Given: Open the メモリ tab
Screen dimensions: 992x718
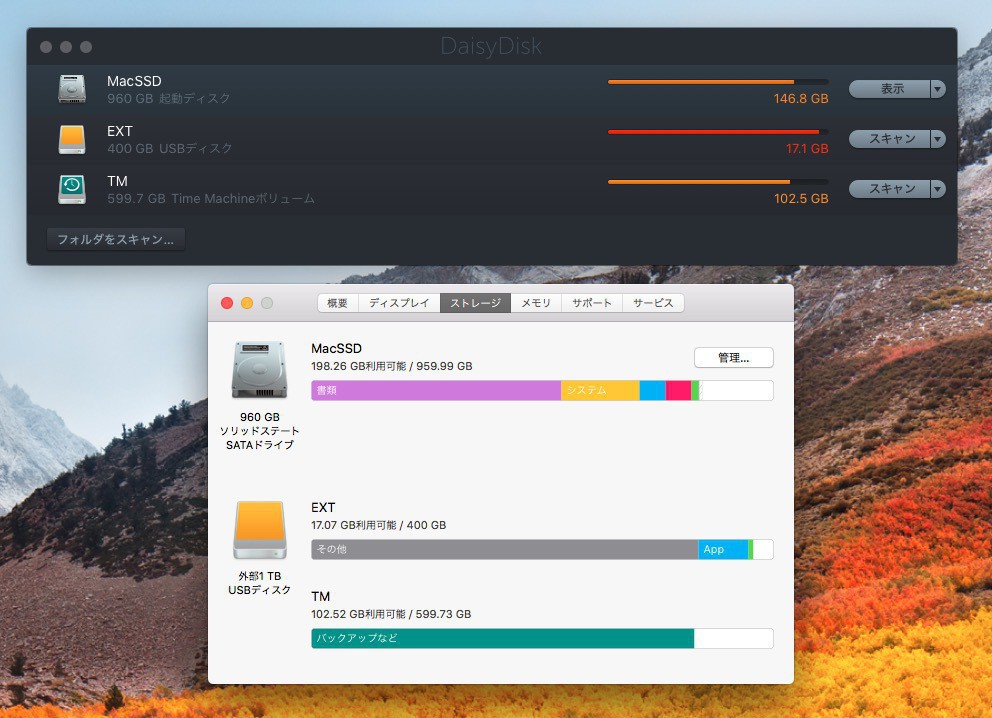Looking at the screenshot, I should [x=536, y=303].
